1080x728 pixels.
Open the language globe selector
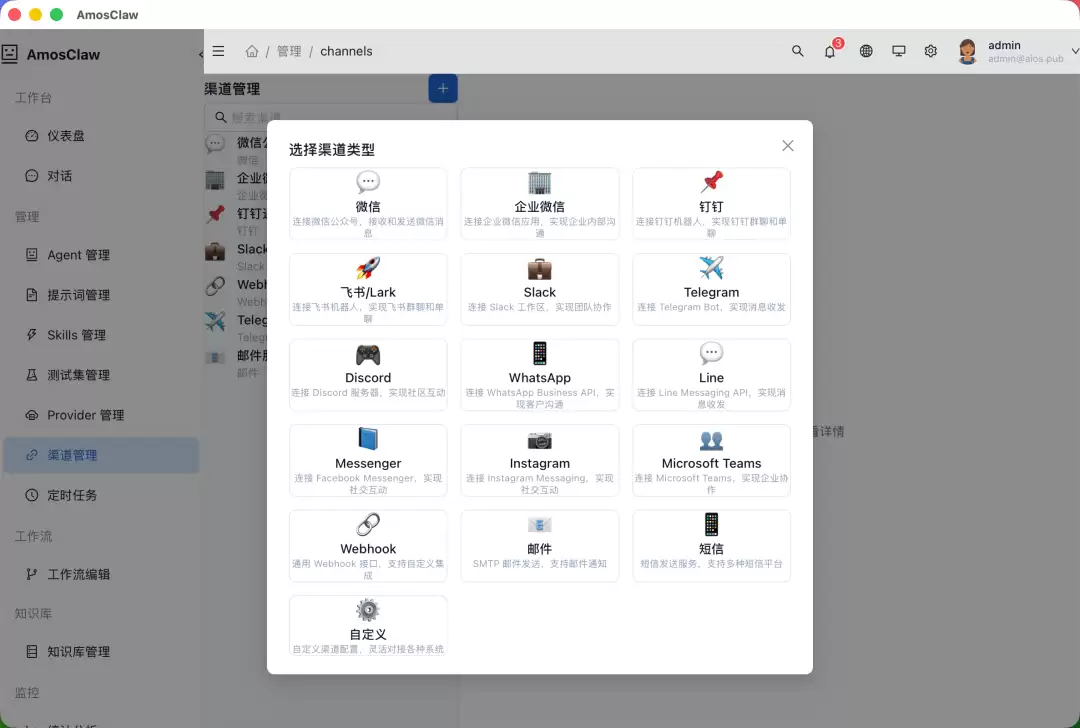[x=866, y=51]
